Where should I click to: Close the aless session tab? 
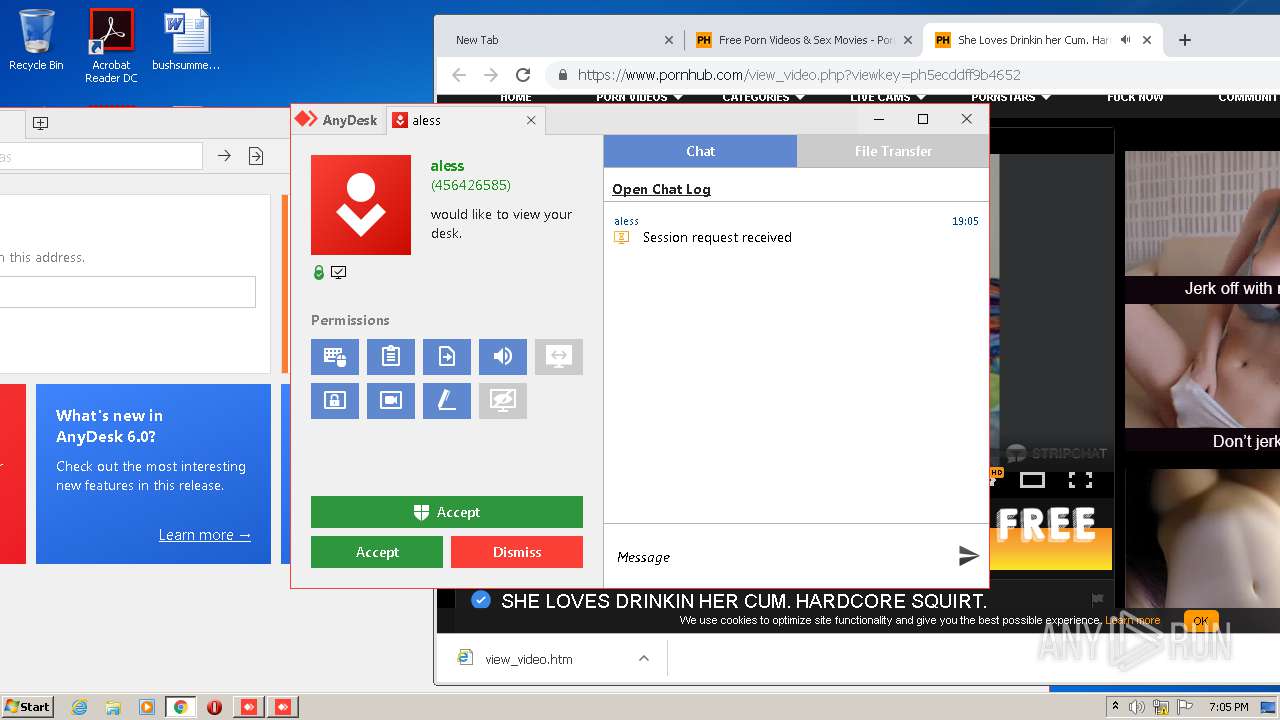[x=531, y=120]
